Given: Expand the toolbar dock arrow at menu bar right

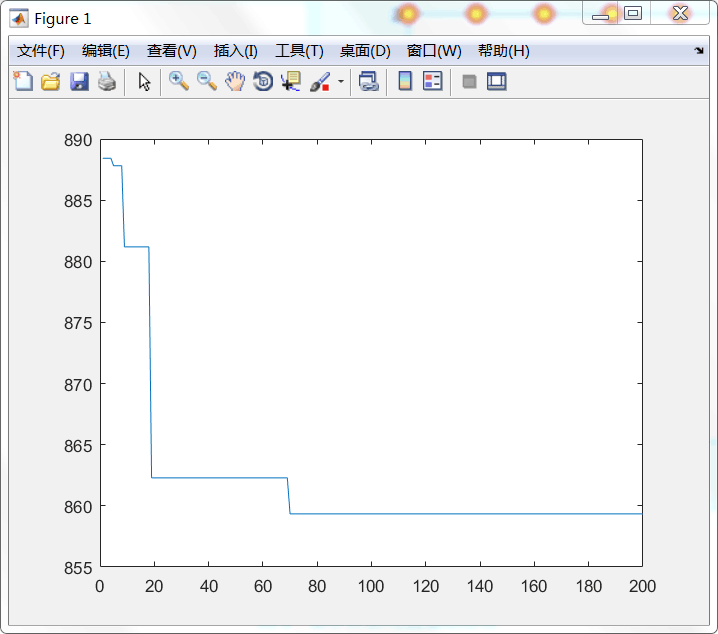Looking at the screenshot, I should (x=699, y=51).
